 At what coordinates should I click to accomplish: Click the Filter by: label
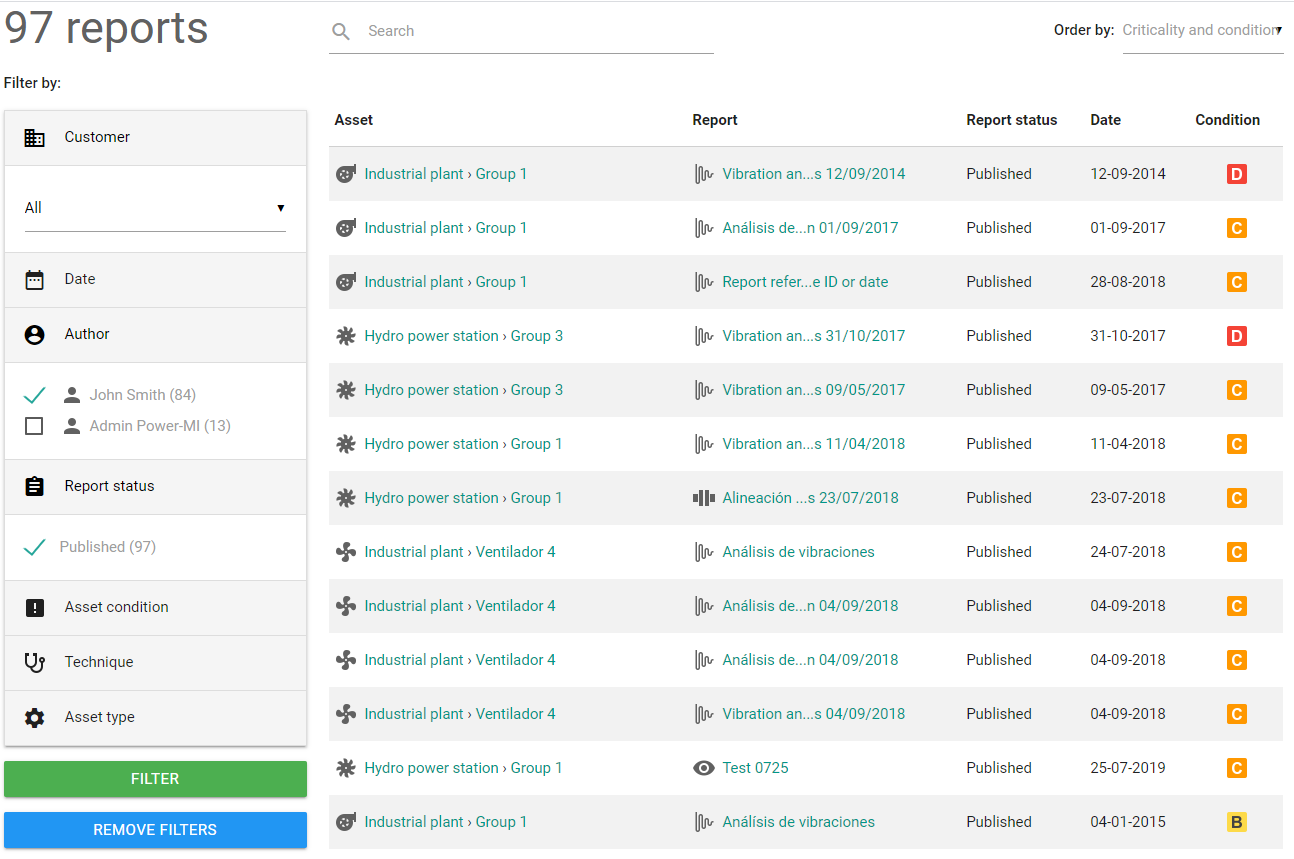tap(33, 83)
